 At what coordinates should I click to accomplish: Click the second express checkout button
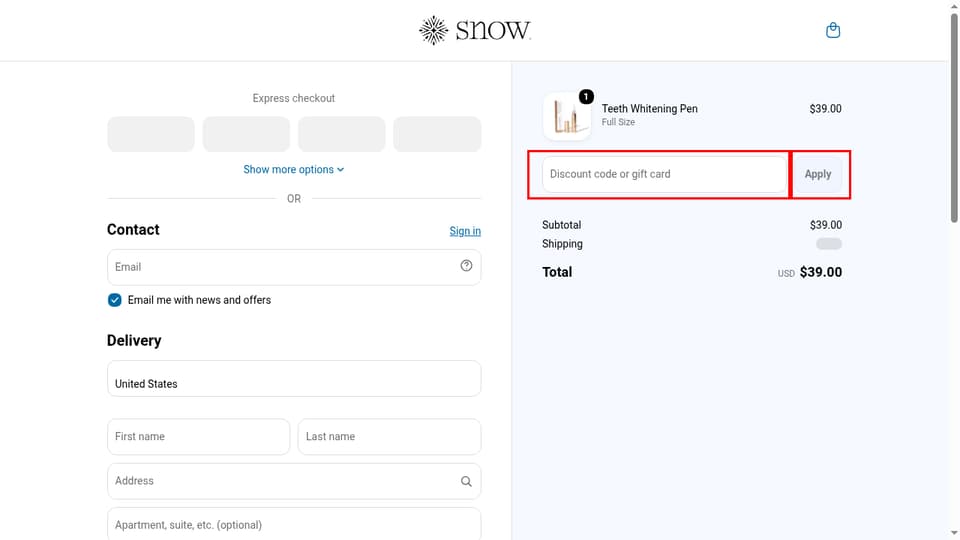tap(246, 134)
